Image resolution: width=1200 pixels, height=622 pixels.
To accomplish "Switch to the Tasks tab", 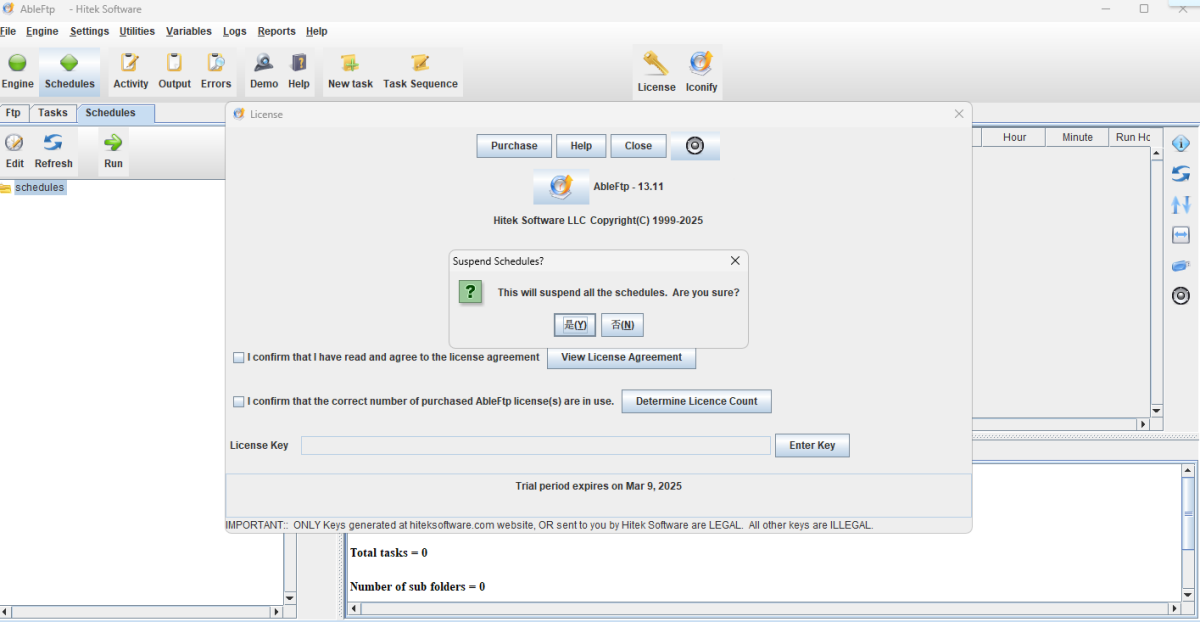I will coord(53,113).
